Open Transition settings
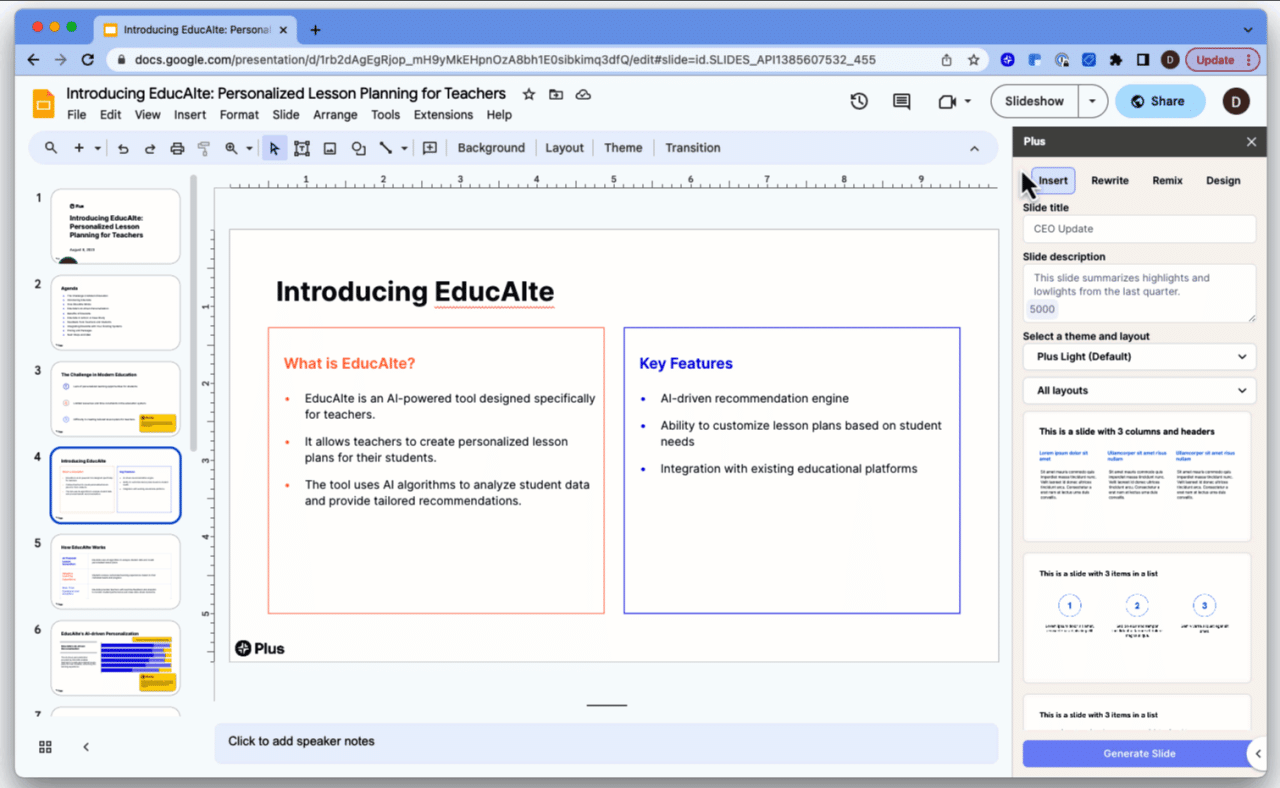The height and width of the screenshot is (788, 1280). (692, 147)
